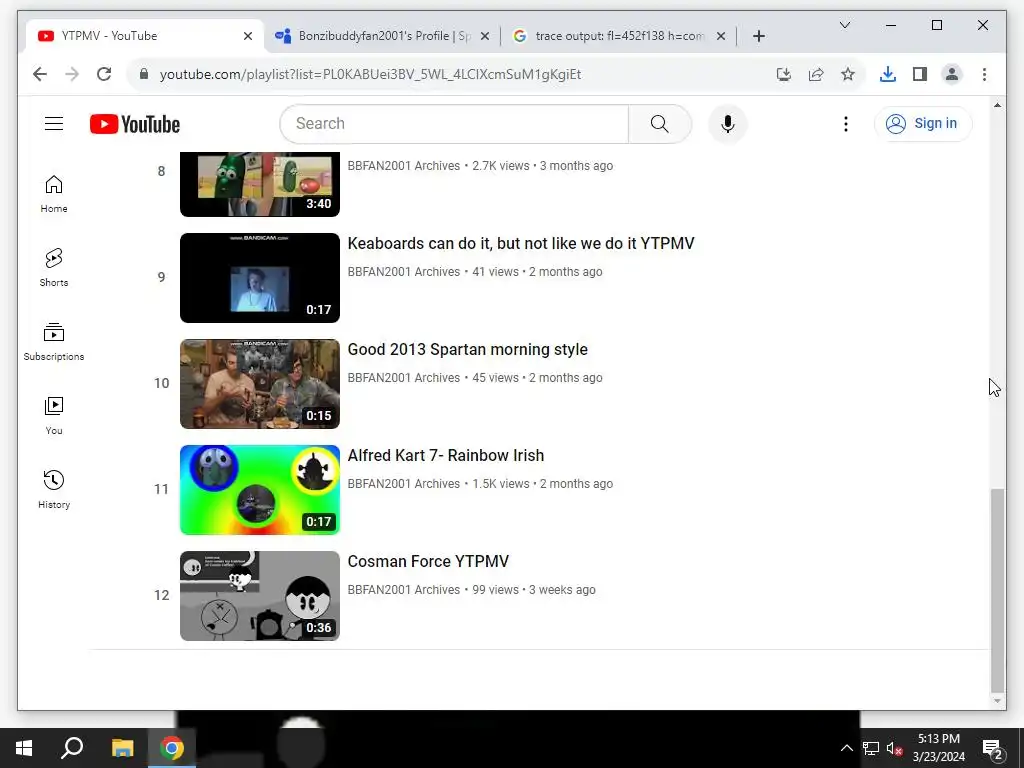Go back with browser back arrow
The image size is (1024, 768).
pyautogui.click(x=40, y=74)
